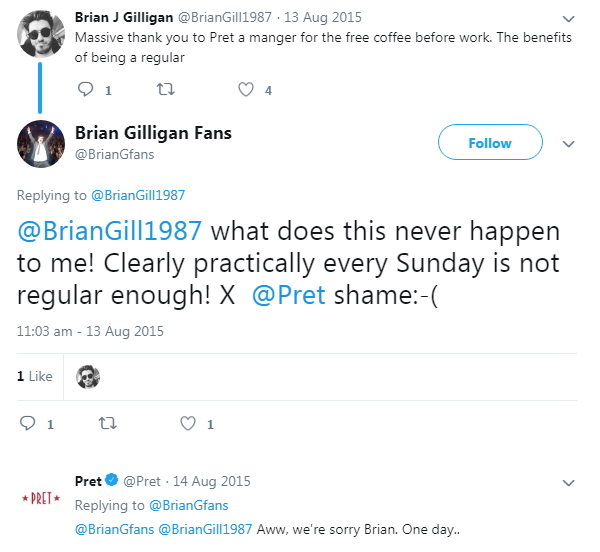The width and height of the screenshot is (600, 552).
Task: View who liked via the 1 Like count
Action: click(x=34, y=376)
